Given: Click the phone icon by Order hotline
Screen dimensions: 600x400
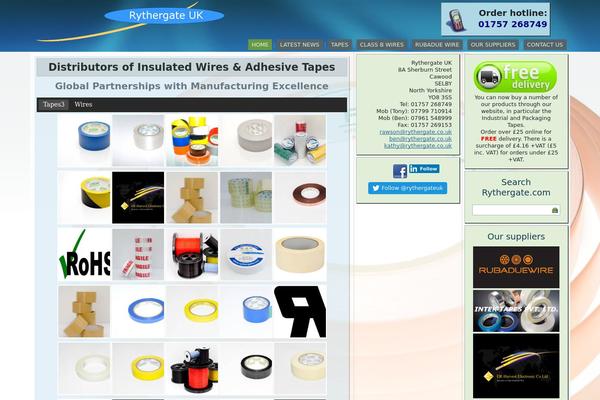Looking at the screenshot, I should (456, 20).
